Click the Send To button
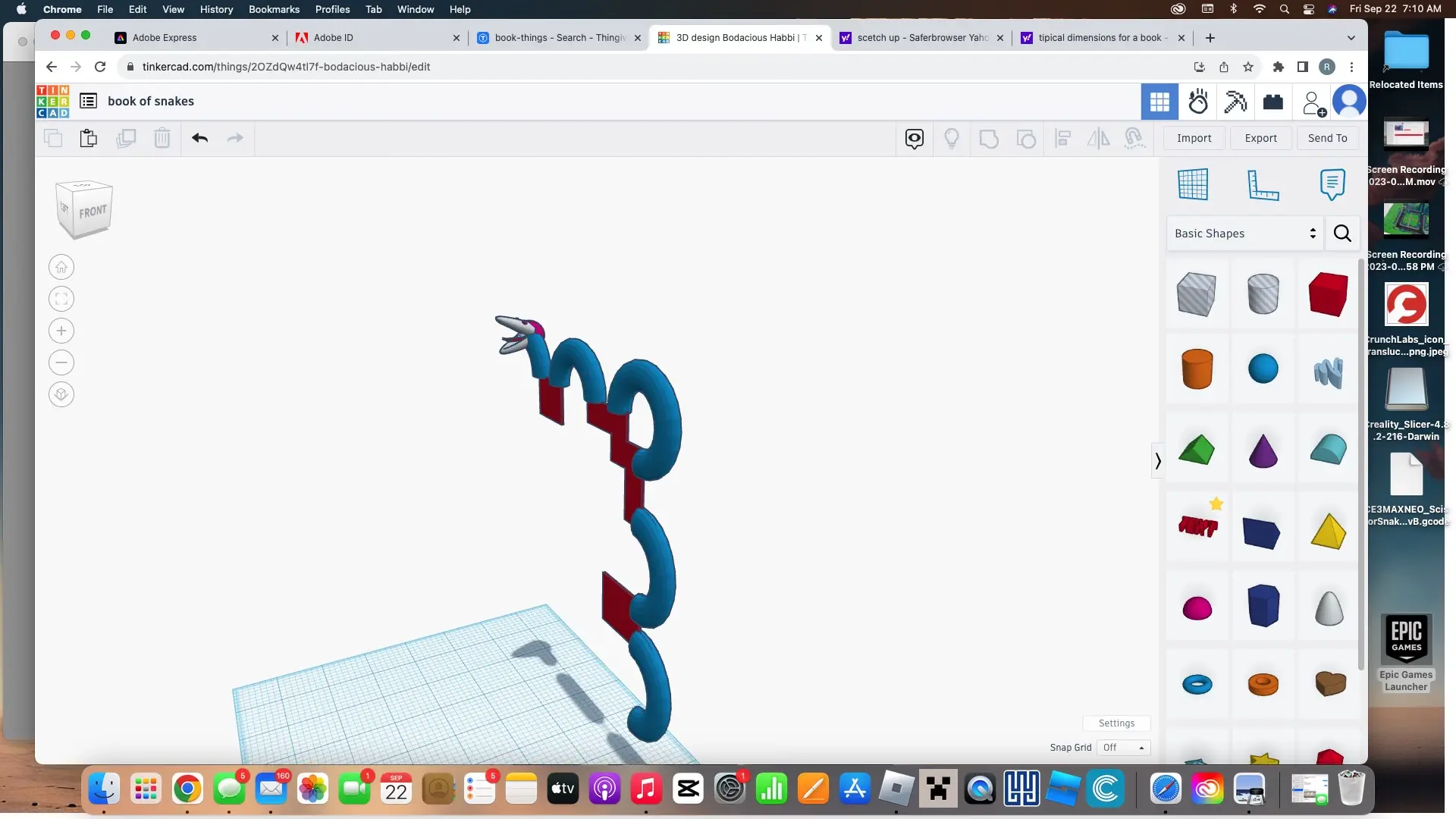The image size is (1456, 819). 1328,138
